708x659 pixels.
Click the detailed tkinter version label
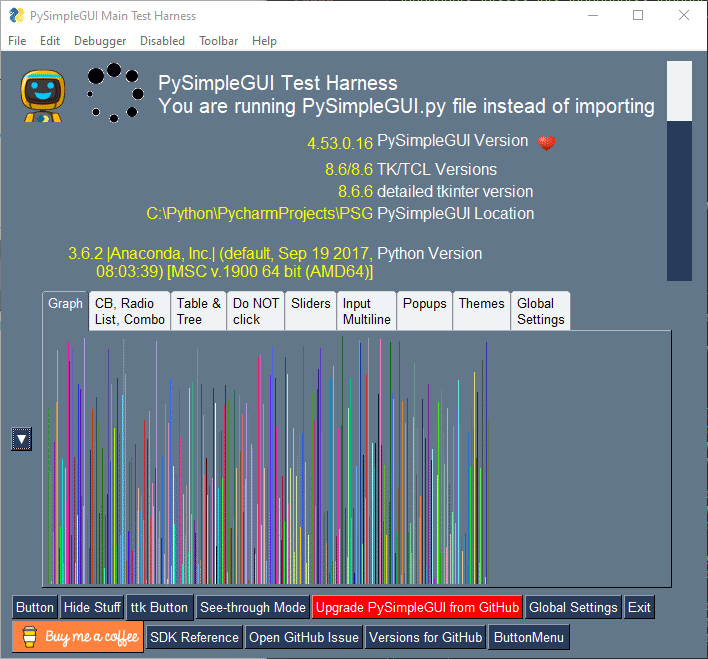click(455, 192)
